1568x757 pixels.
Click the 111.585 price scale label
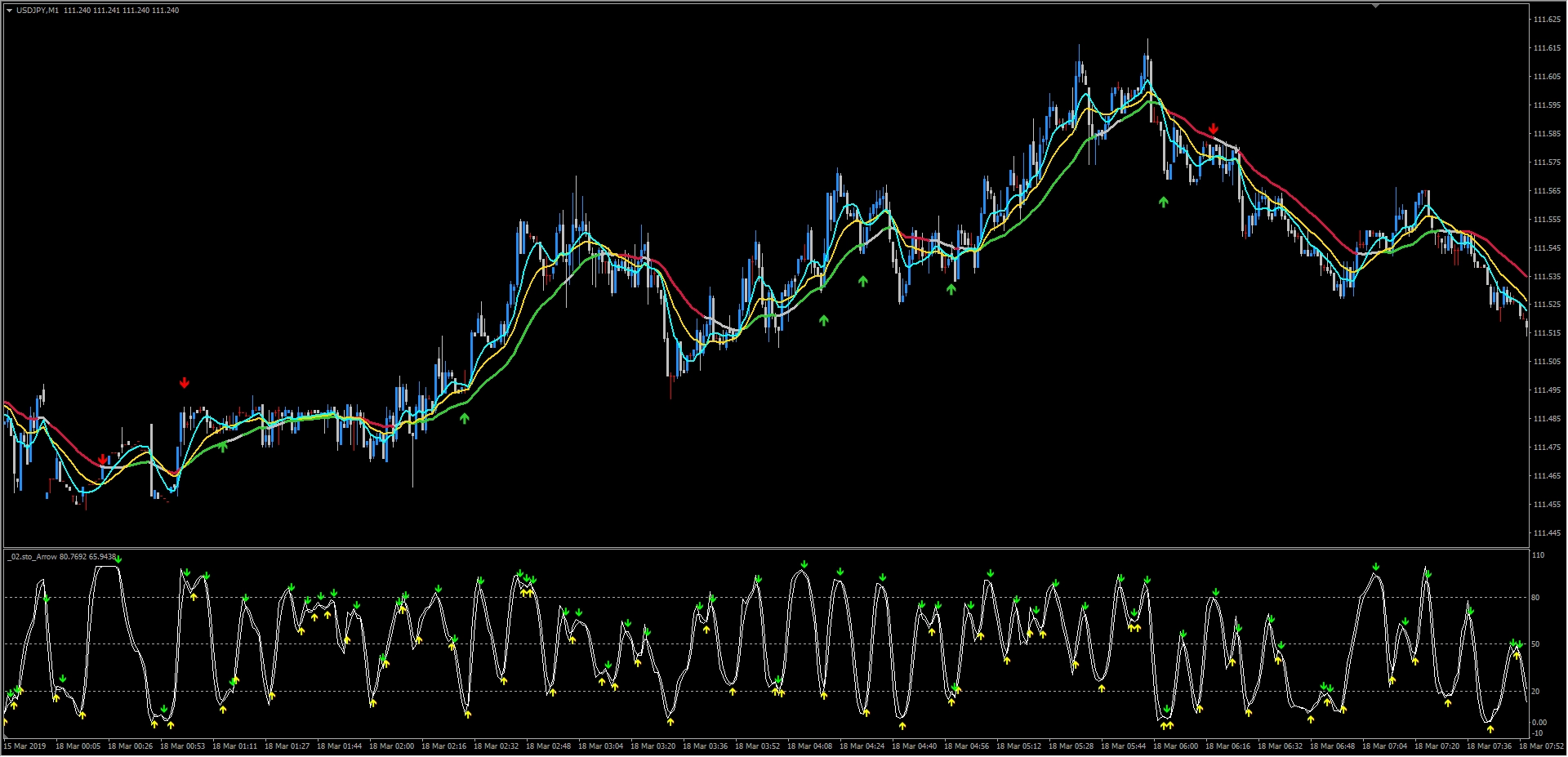coord(1547,134)
